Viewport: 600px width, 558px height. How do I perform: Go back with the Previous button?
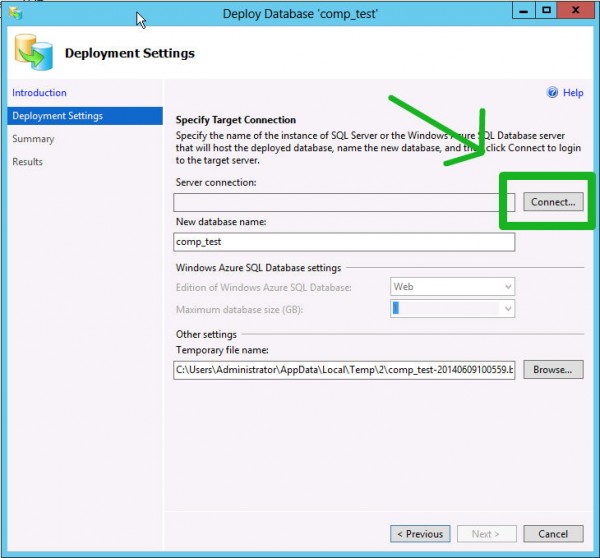[420, 534]
